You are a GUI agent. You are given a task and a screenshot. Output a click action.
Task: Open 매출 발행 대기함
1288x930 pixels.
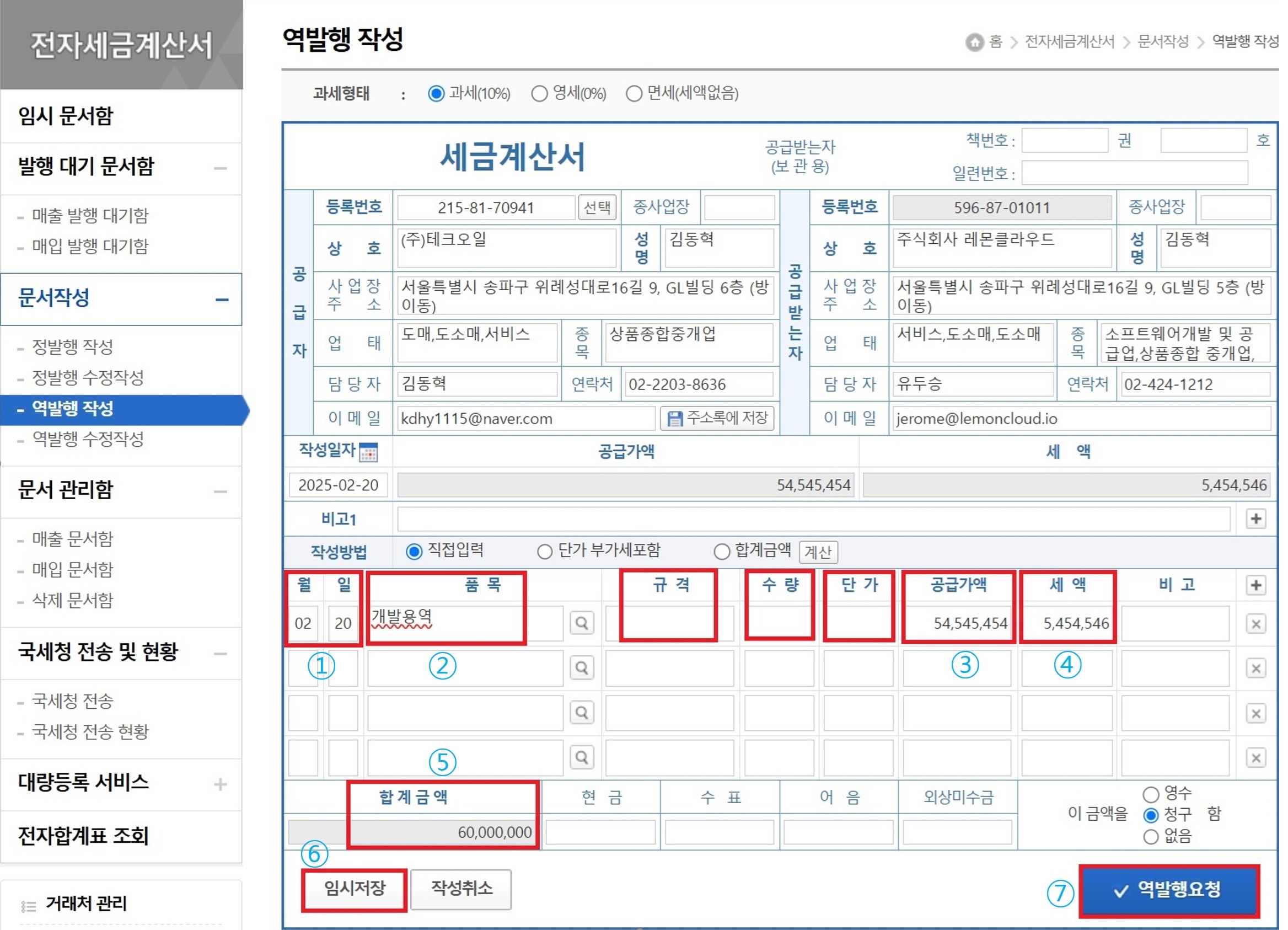(90, 216)
